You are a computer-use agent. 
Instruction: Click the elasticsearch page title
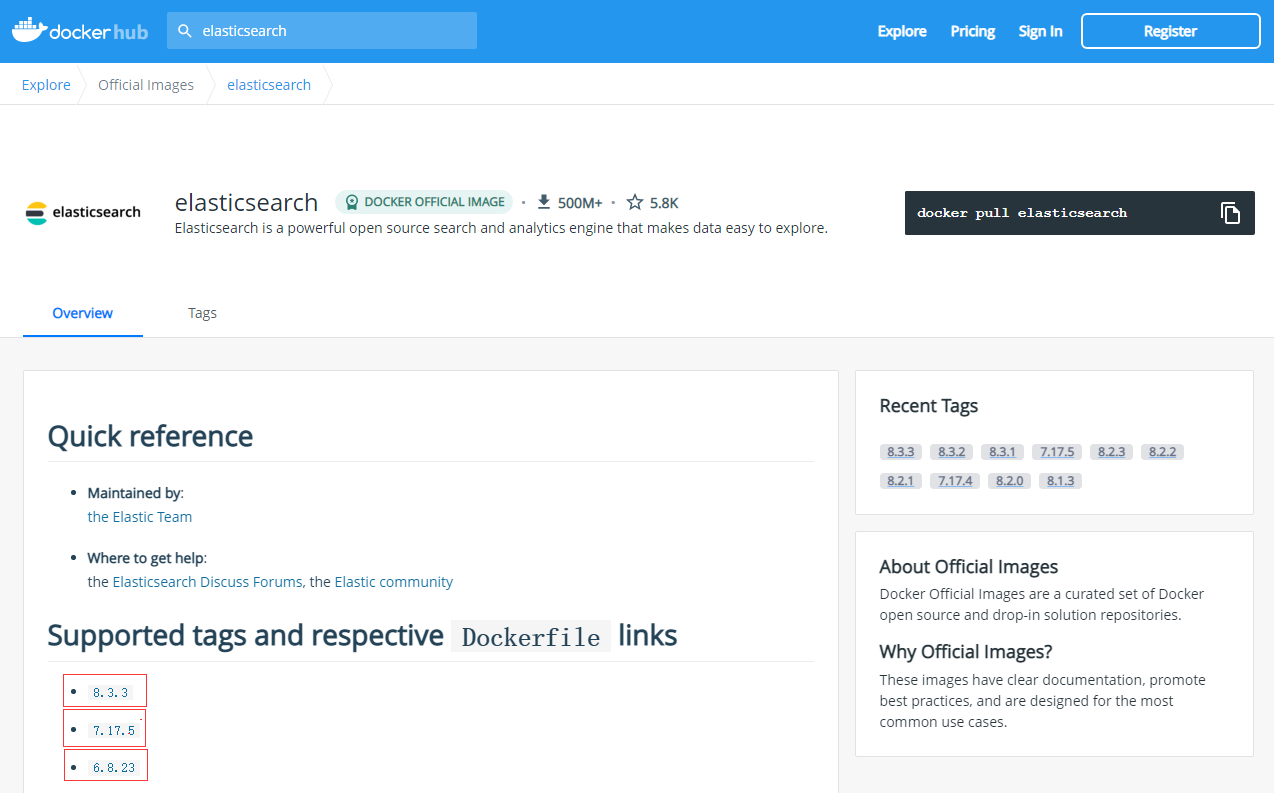pyautogui.click(x=246, y=202)
